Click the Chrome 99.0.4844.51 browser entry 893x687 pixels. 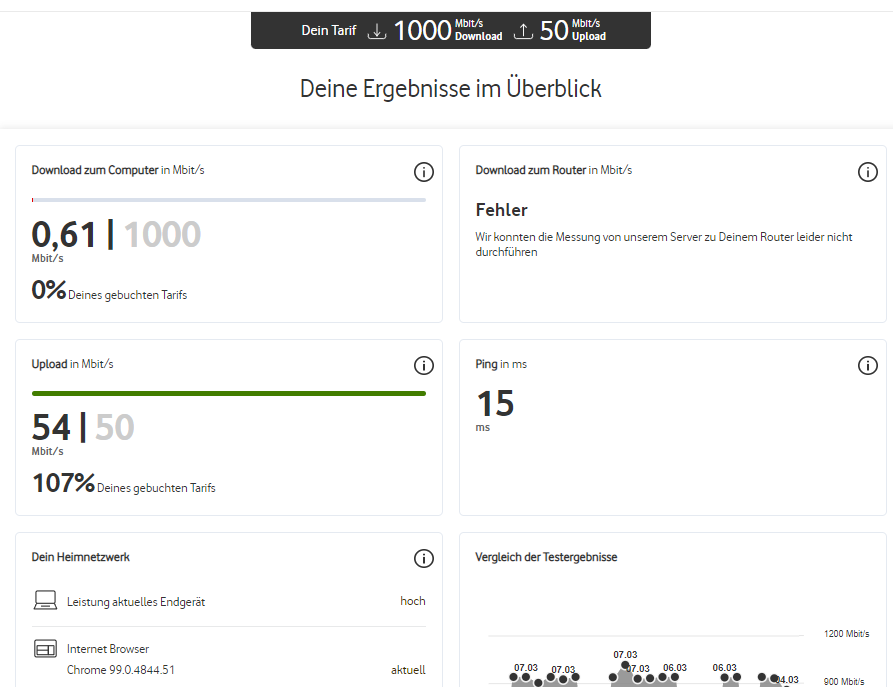(x=121, y=670)
